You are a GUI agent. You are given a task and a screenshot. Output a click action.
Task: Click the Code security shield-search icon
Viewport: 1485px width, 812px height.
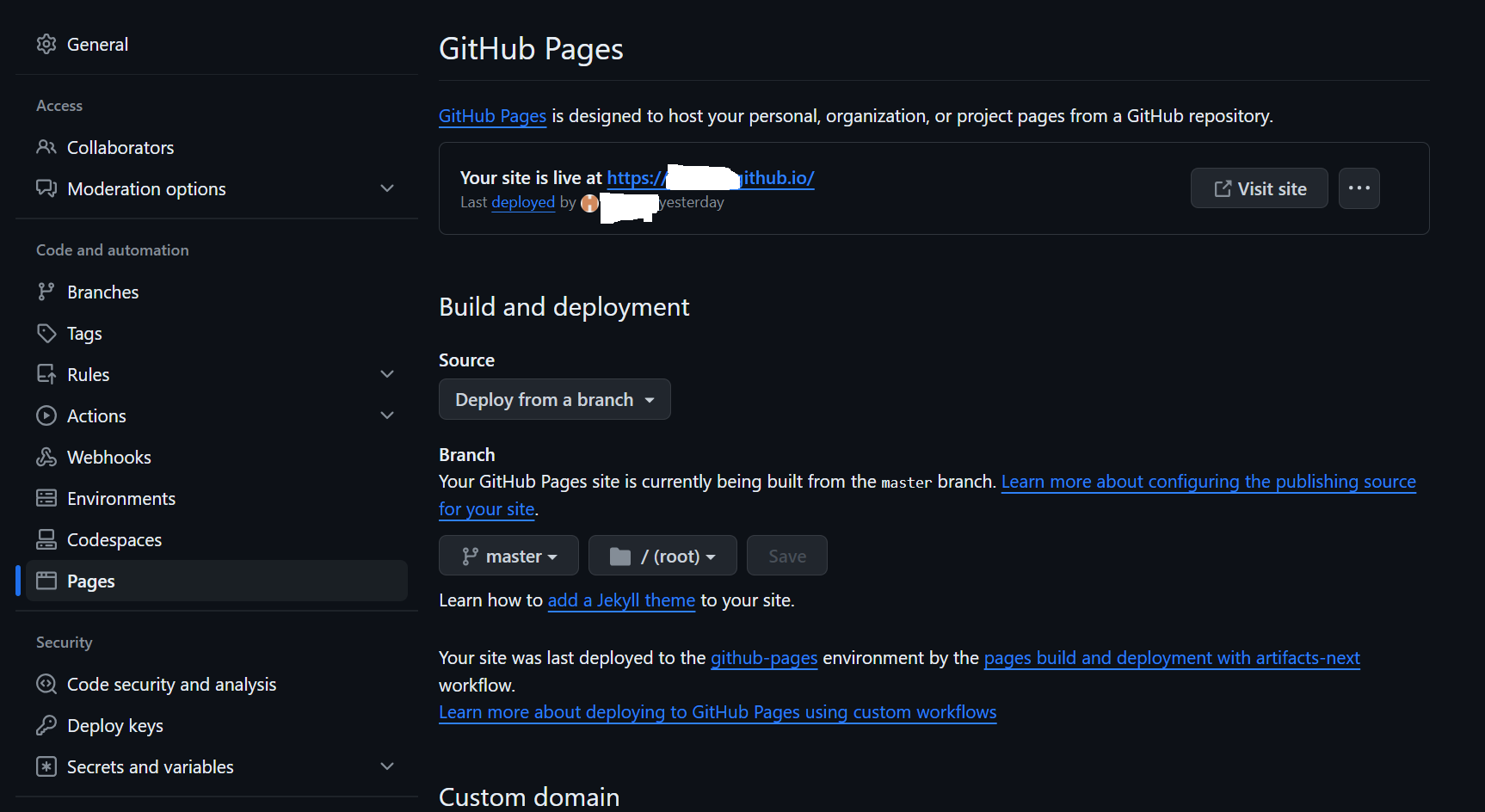click(x=46, y=684)
